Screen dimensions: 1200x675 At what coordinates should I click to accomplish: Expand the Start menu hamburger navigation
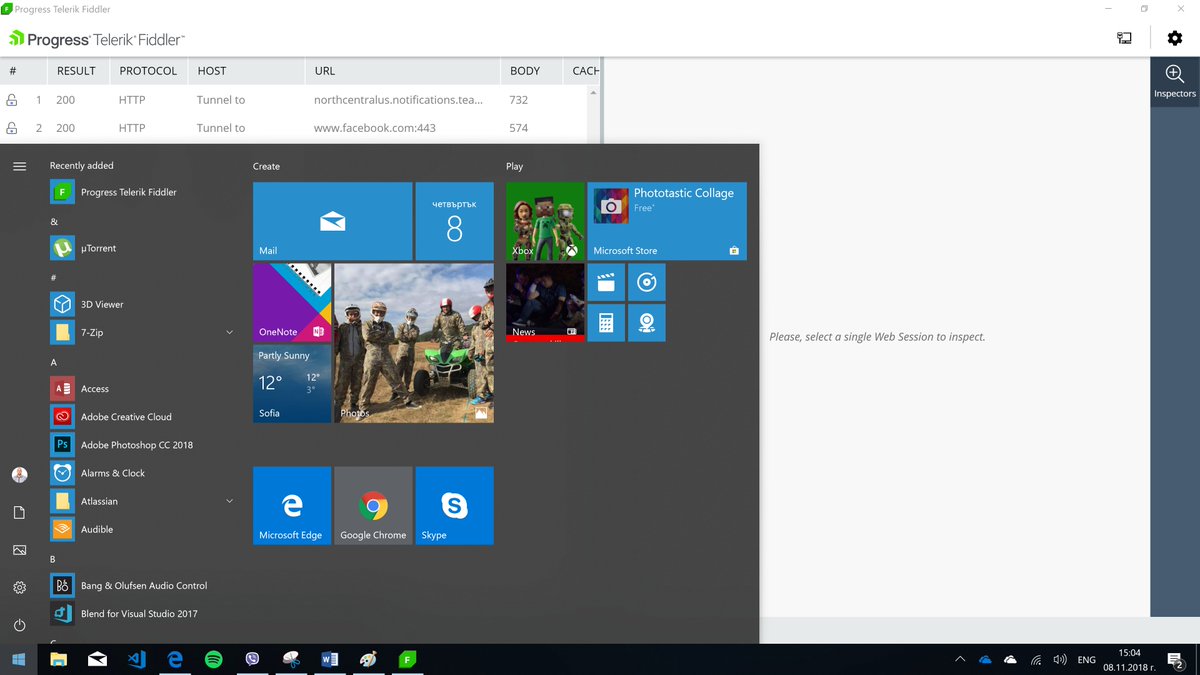tap(19, 166)
